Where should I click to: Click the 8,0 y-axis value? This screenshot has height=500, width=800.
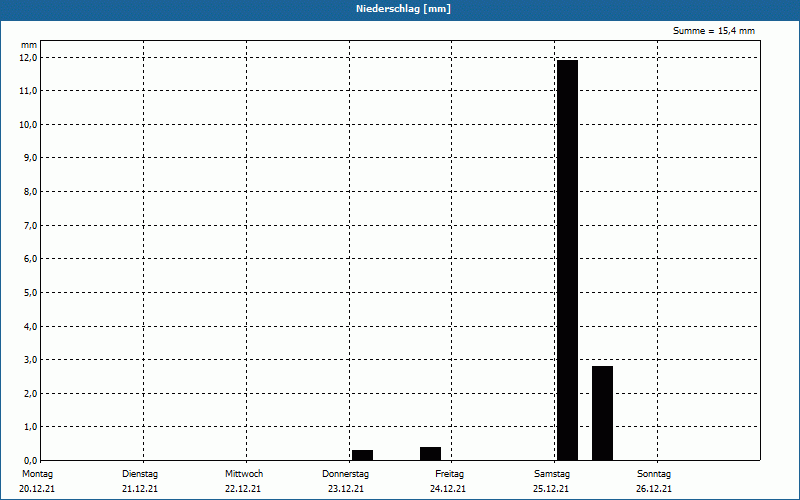(30, 192)
